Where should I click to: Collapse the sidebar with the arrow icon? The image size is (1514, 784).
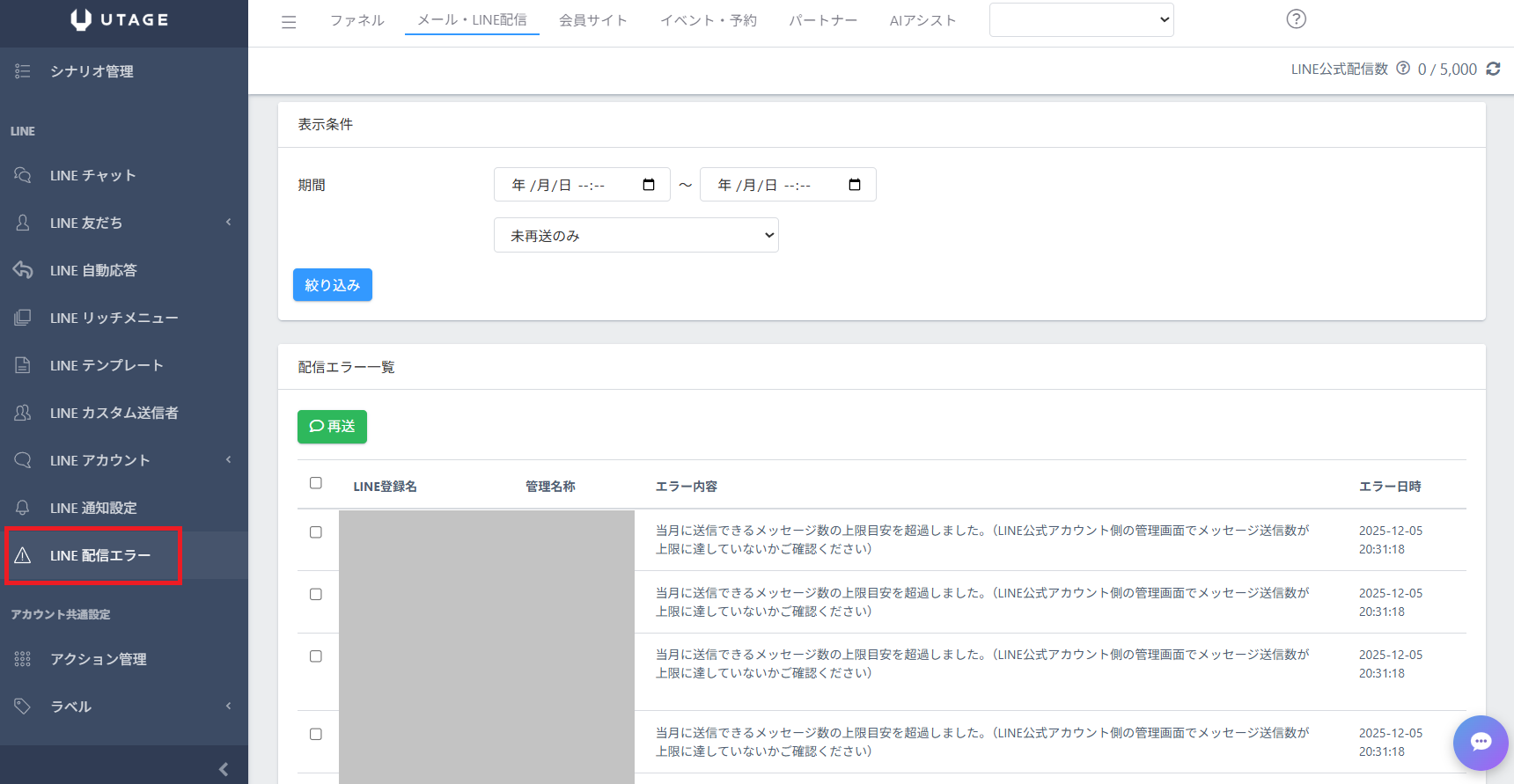(224, 769)
